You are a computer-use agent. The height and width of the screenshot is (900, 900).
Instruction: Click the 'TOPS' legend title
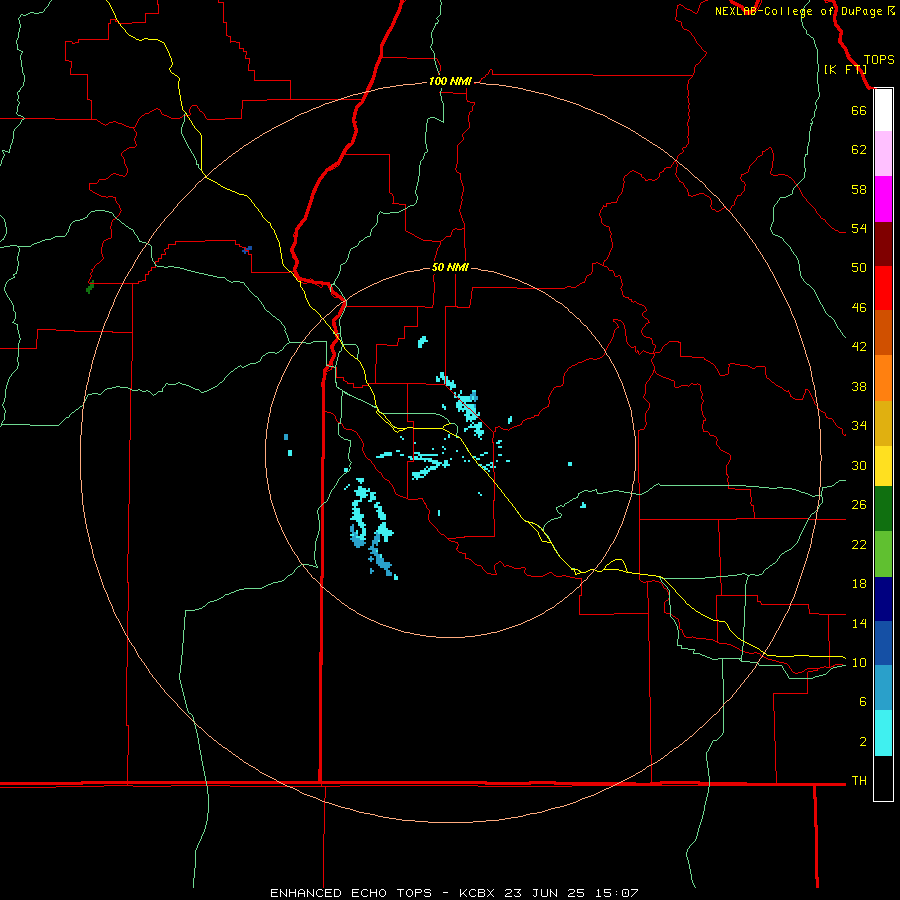(879, 60)
